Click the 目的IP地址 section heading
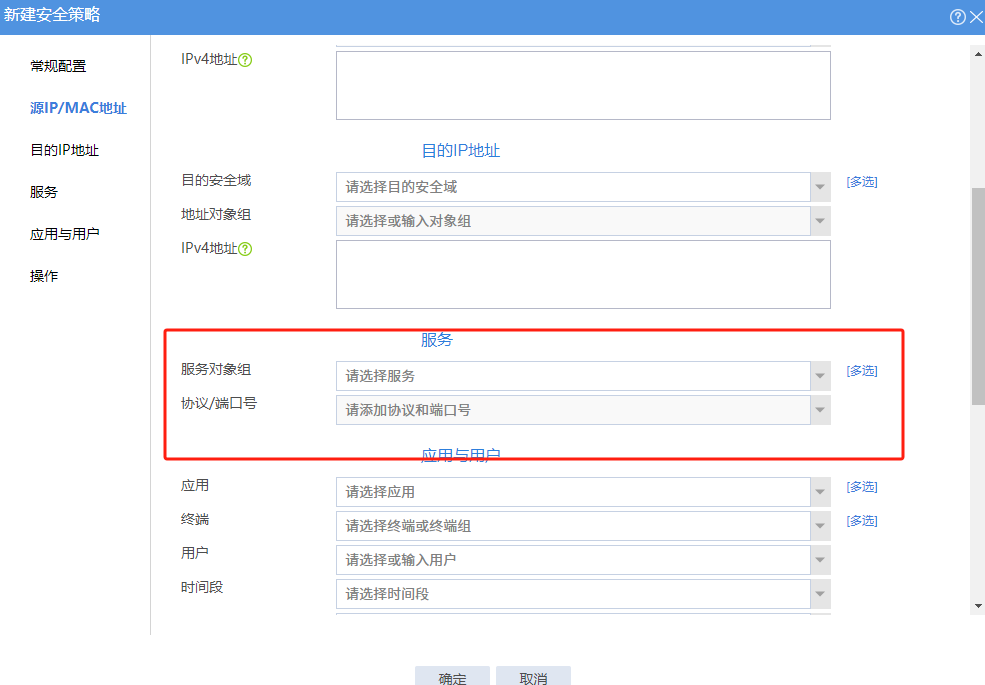985x685 pixels. pyautogui.click(x=460, y=151)
